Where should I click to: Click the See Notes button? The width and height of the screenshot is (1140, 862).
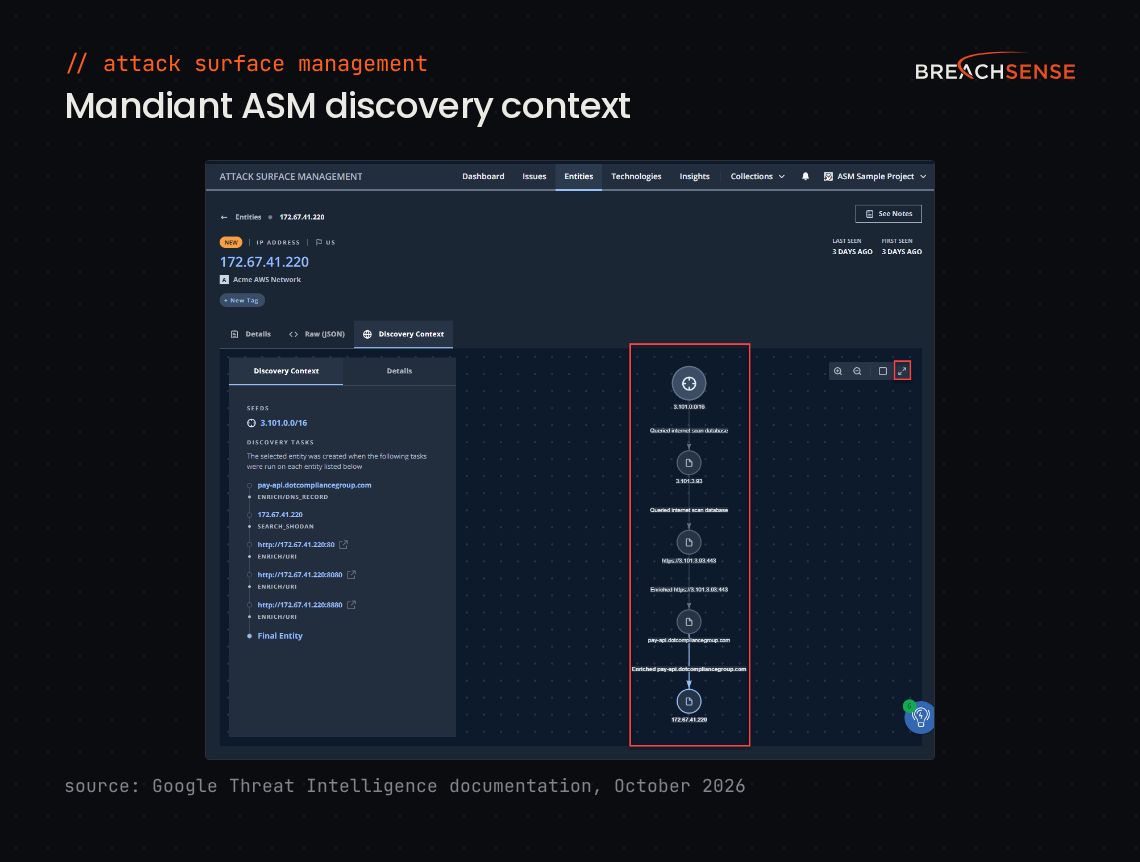(888, 214)
